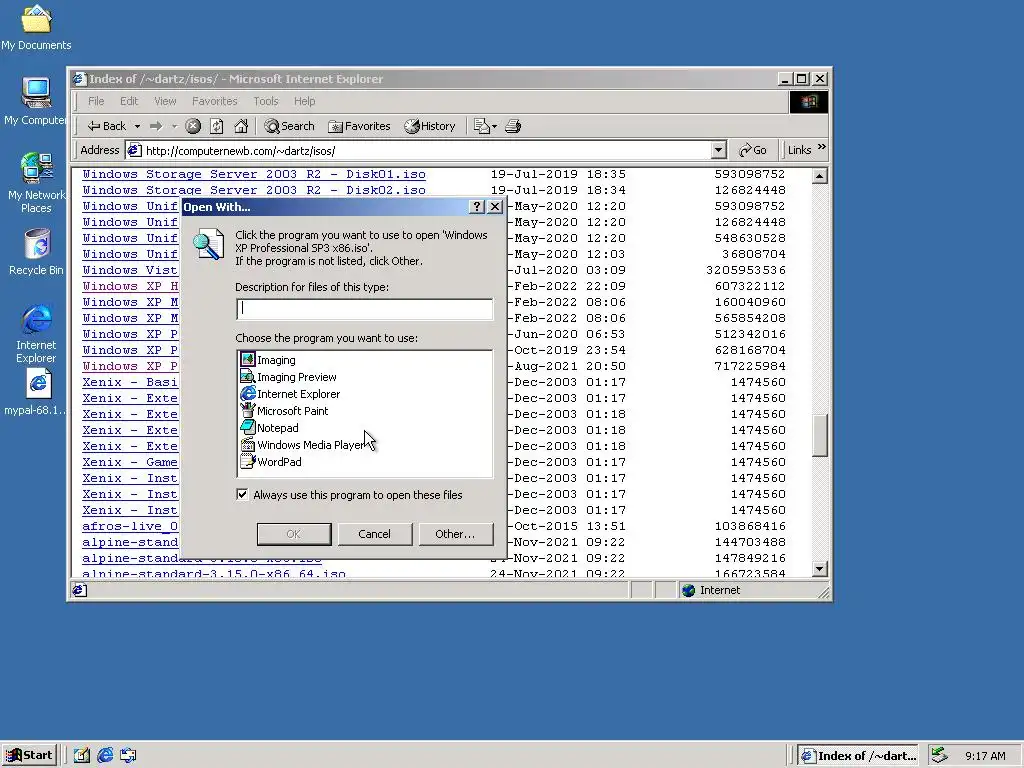1024x768 pixels.
Task: Click the Back toolbar button
Action: (107, 126)
